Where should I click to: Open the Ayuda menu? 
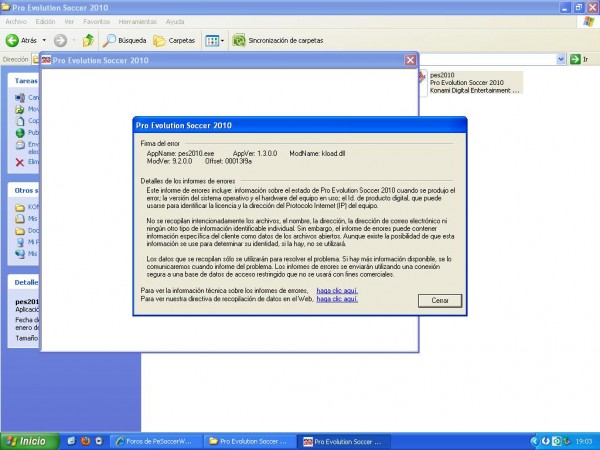175,22
